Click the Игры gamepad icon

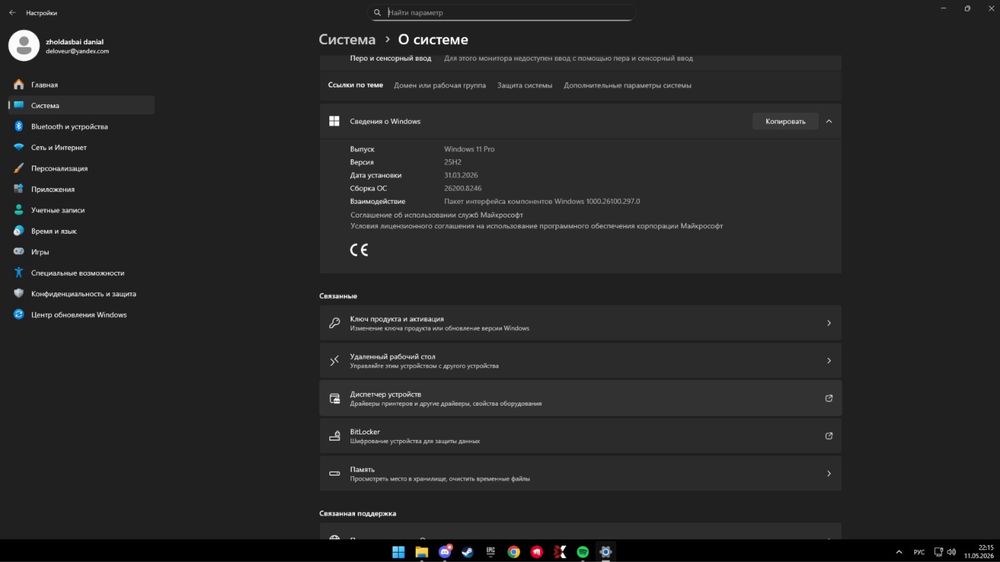(18, 251)
